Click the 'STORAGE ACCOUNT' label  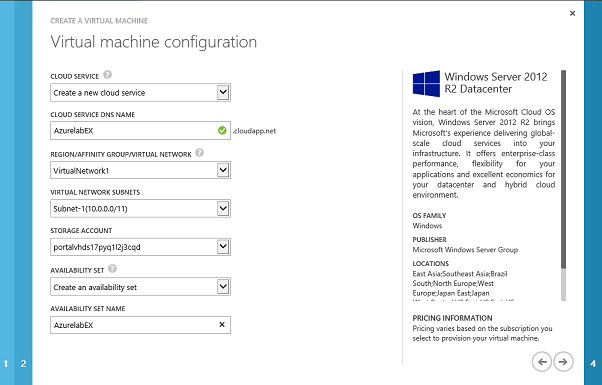pos(81,230)
